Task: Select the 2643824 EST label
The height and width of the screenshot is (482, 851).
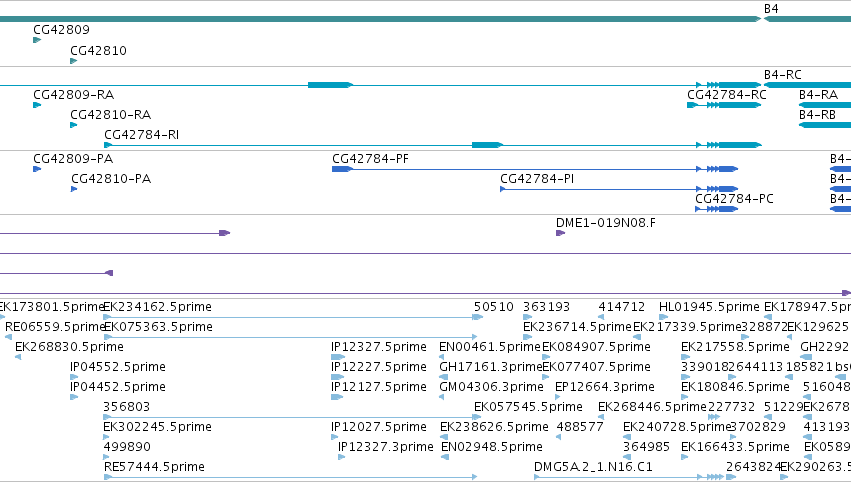Action: click(x=753, y=467)
